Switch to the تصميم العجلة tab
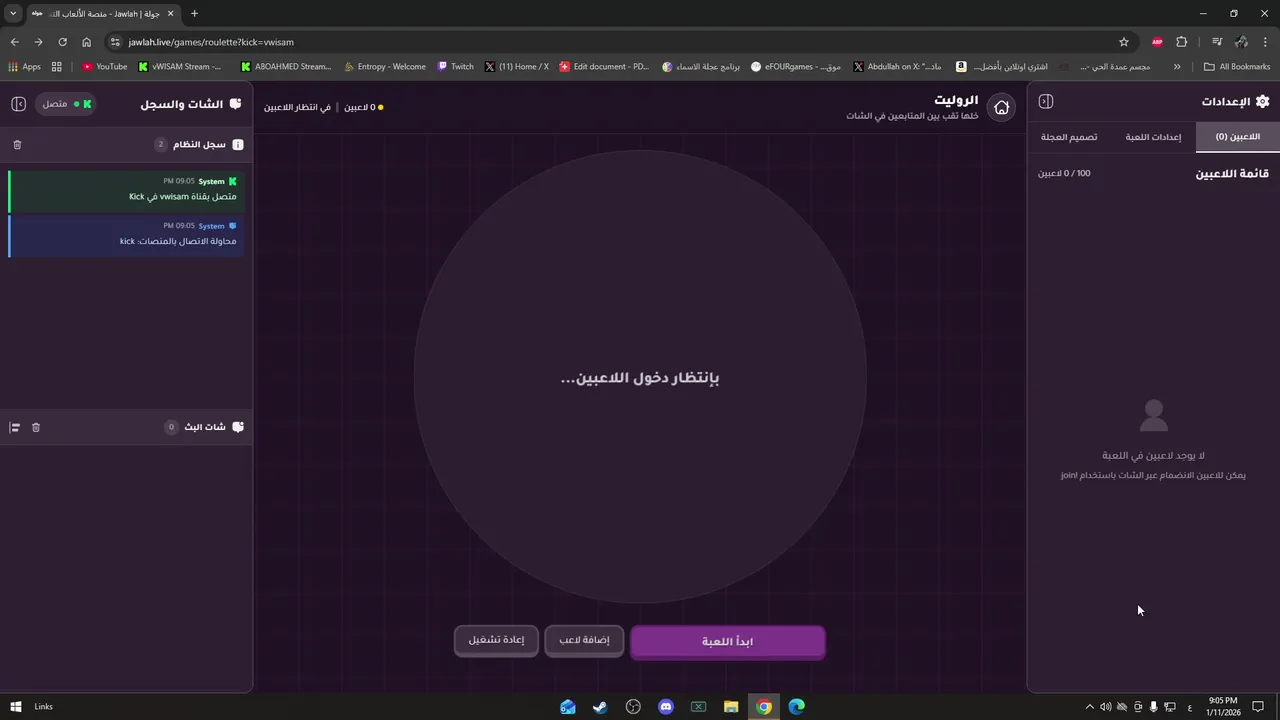Image resolution: width=1280 pixels, height=720 pixels. click(x=1069, y=137)
